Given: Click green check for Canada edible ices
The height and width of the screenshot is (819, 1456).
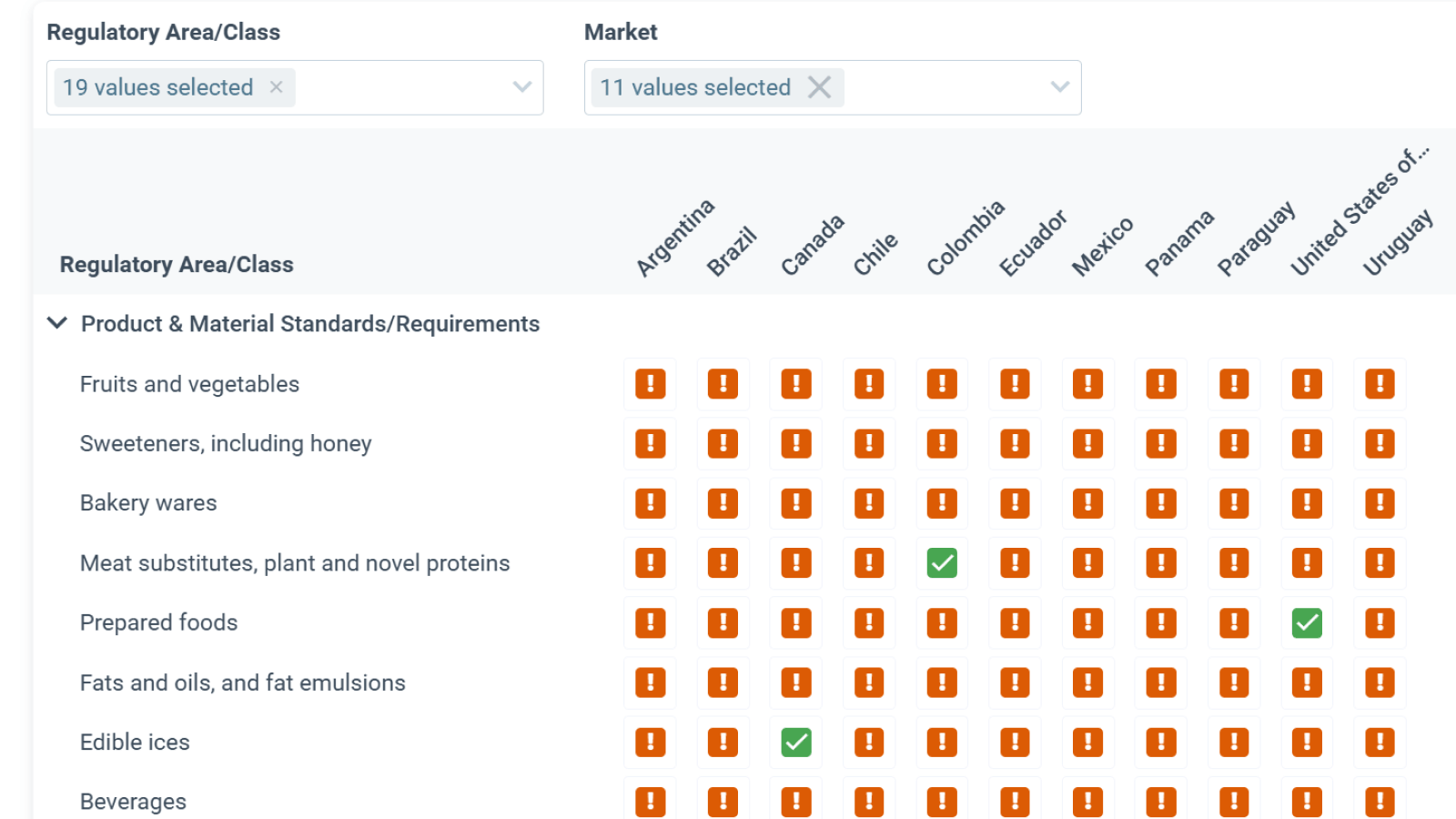Looking at the screenshot, I should point(796,743).
